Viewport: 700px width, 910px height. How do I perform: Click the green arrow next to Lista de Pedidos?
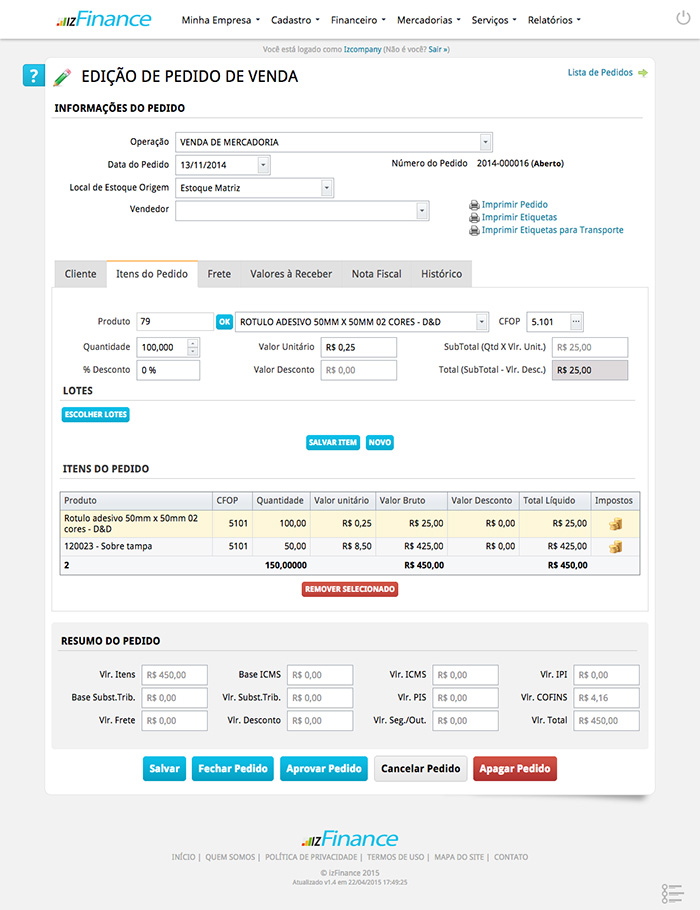pyautogui.click(x=642, y=73)
